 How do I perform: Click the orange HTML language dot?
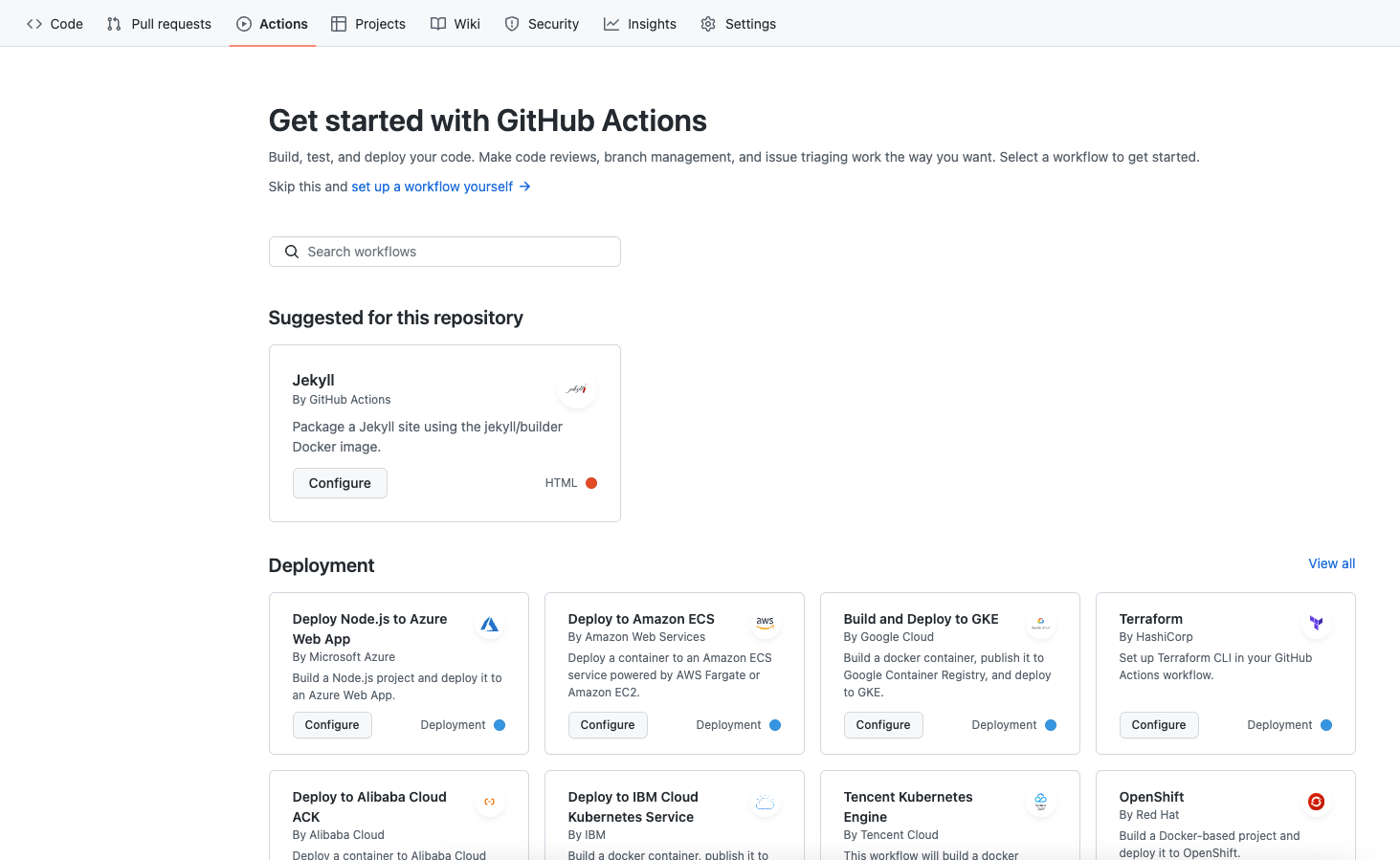(x=591, y=483)
